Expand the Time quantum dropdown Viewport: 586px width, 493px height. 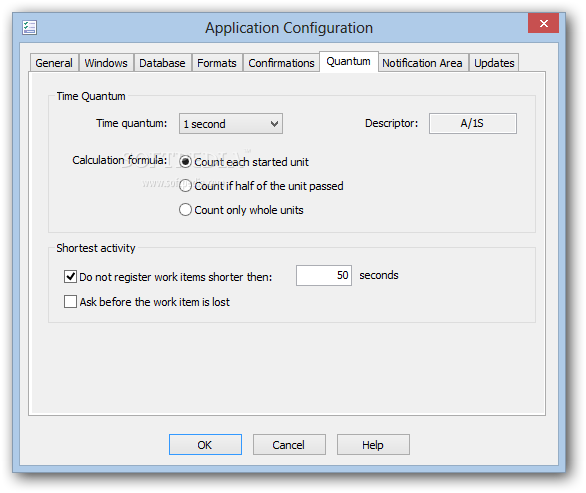[x=231, y=124]
